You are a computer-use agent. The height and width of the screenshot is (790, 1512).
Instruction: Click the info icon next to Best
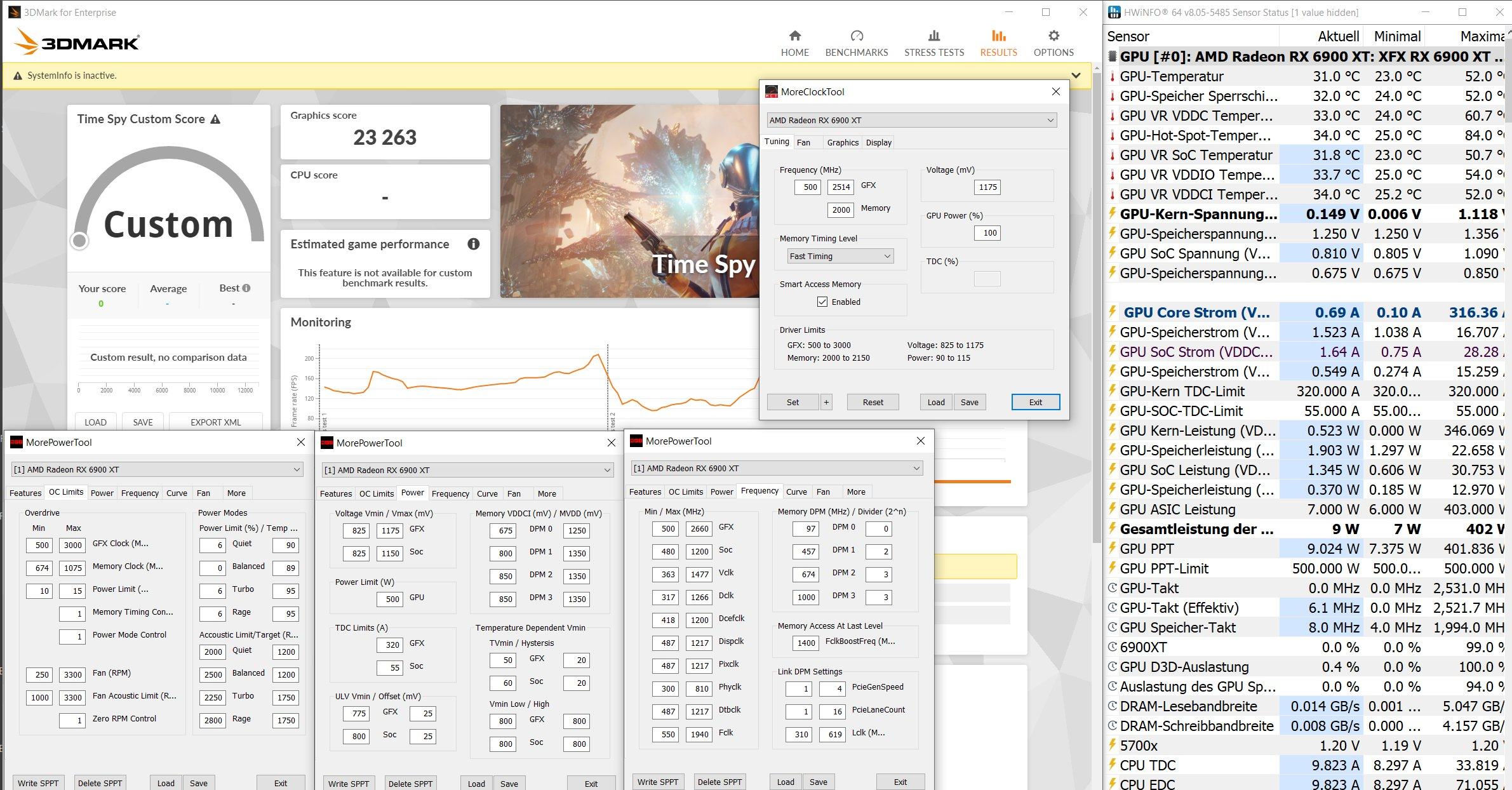tap(246, 288)
